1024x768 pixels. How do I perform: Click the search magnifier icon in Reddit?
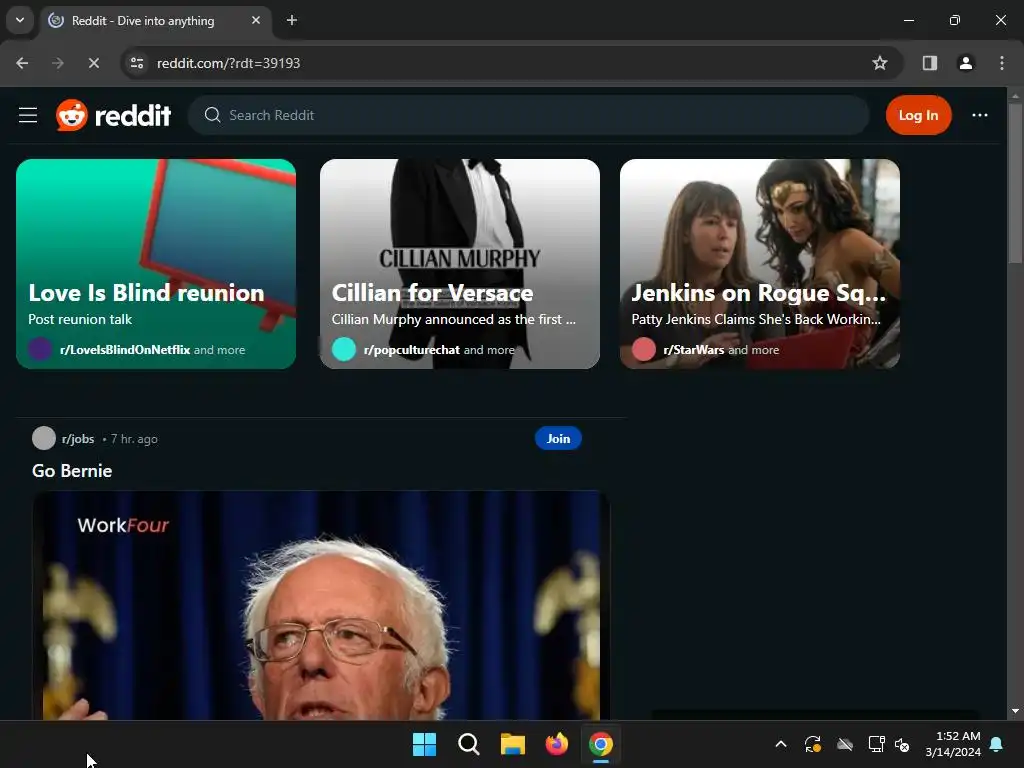pyautogui.click(x=212, y=115)
